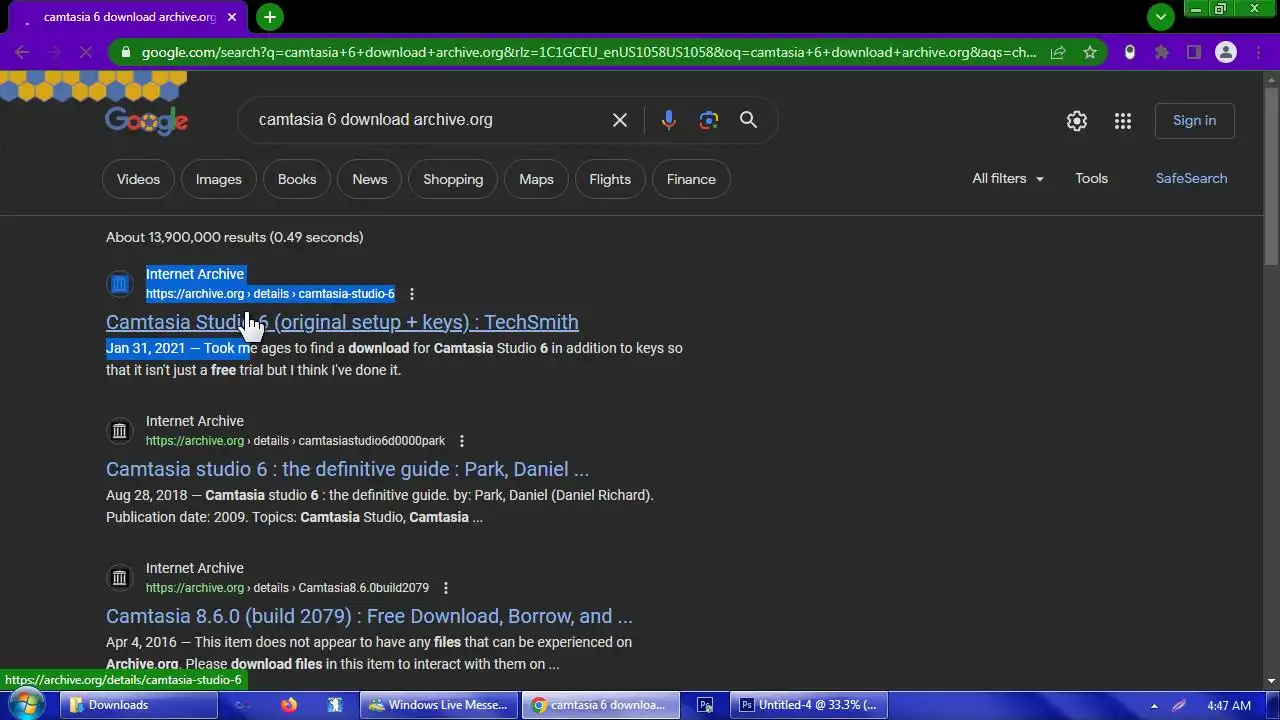Click the address bar URL

click(x=589, y=52)
